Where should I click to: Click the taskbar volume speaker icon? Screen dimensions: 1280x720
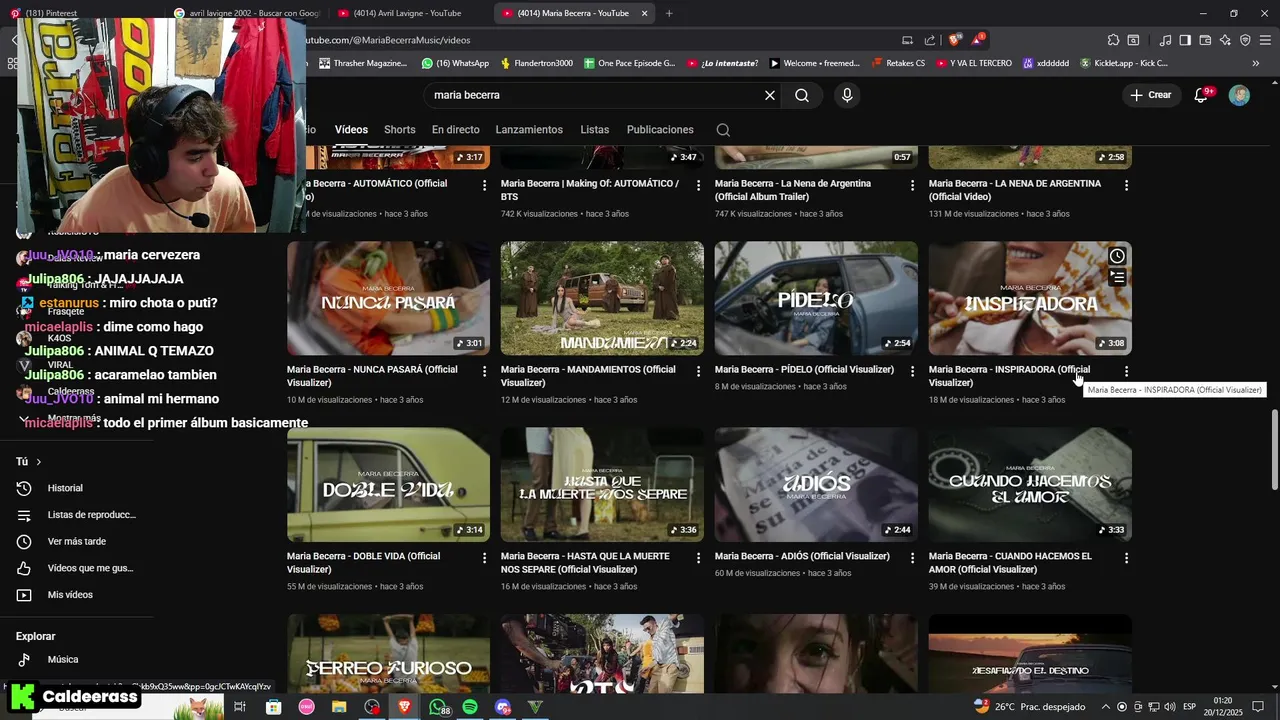1170,707
